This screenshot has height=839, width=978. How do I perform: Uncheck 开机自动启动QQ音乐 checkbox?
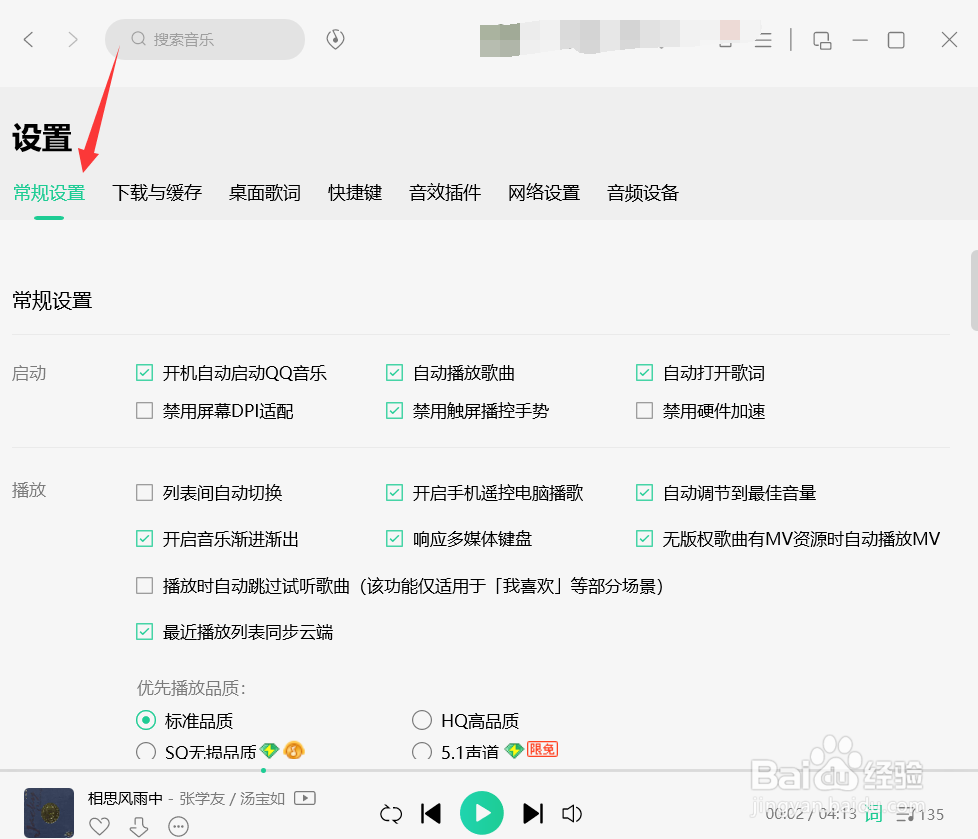[145, 373]
